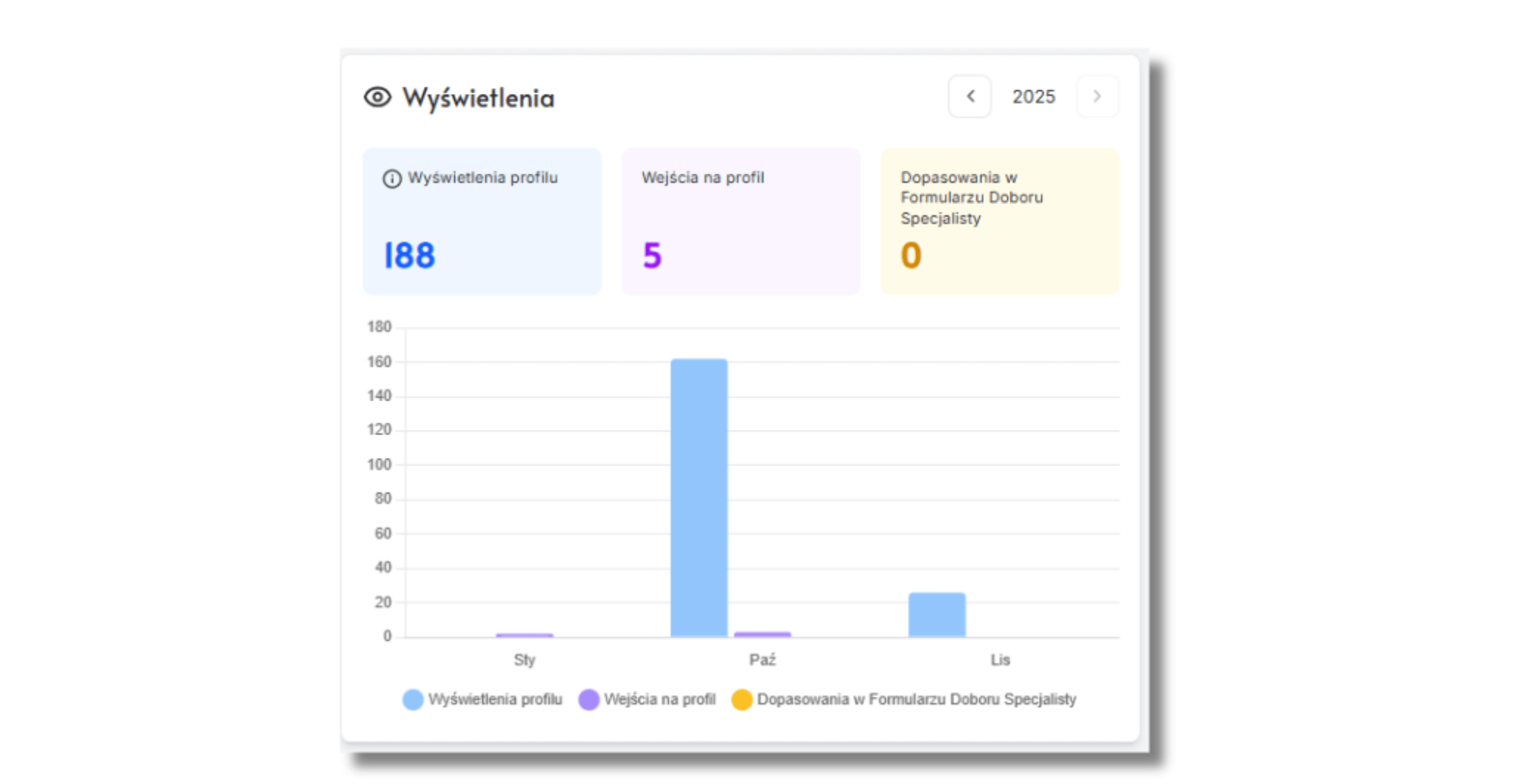Click the 2025 year label
This screenshot has width=1517, height=784.
[x=1033, y=97]
